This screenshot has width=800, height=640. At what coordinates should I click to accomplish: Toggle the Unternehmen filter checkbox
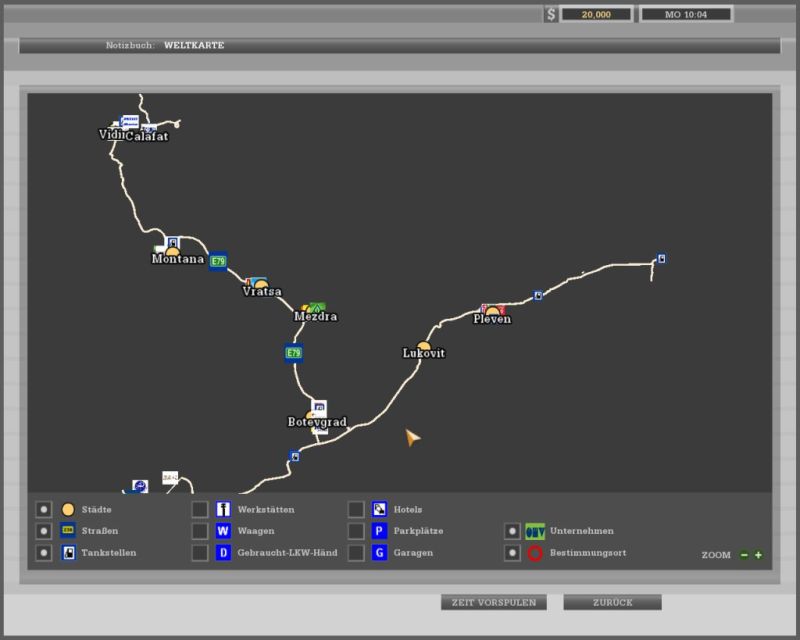512,531
